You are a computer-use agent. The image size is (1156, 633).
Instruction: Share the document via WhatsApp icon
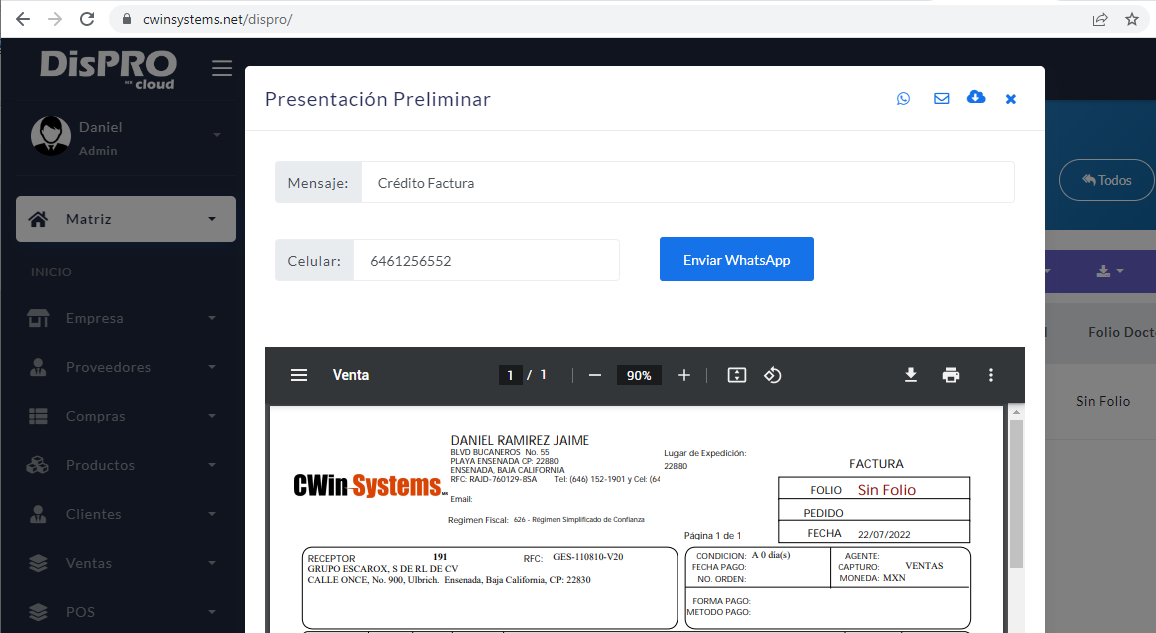pos(903,98)
